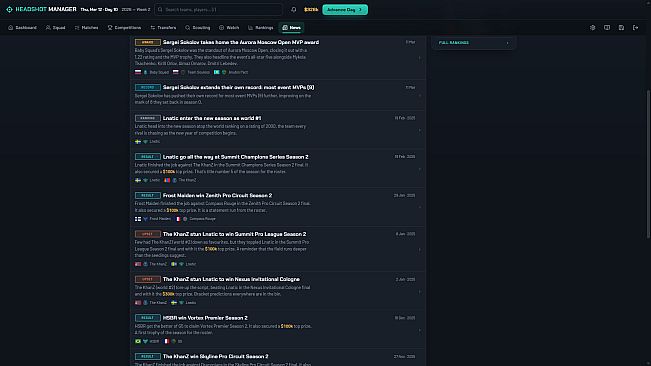Click Swedish flag under Lnatic world #1 article
Screen dimensions: 651x366
pyautogui.click(x=138, y=142)
